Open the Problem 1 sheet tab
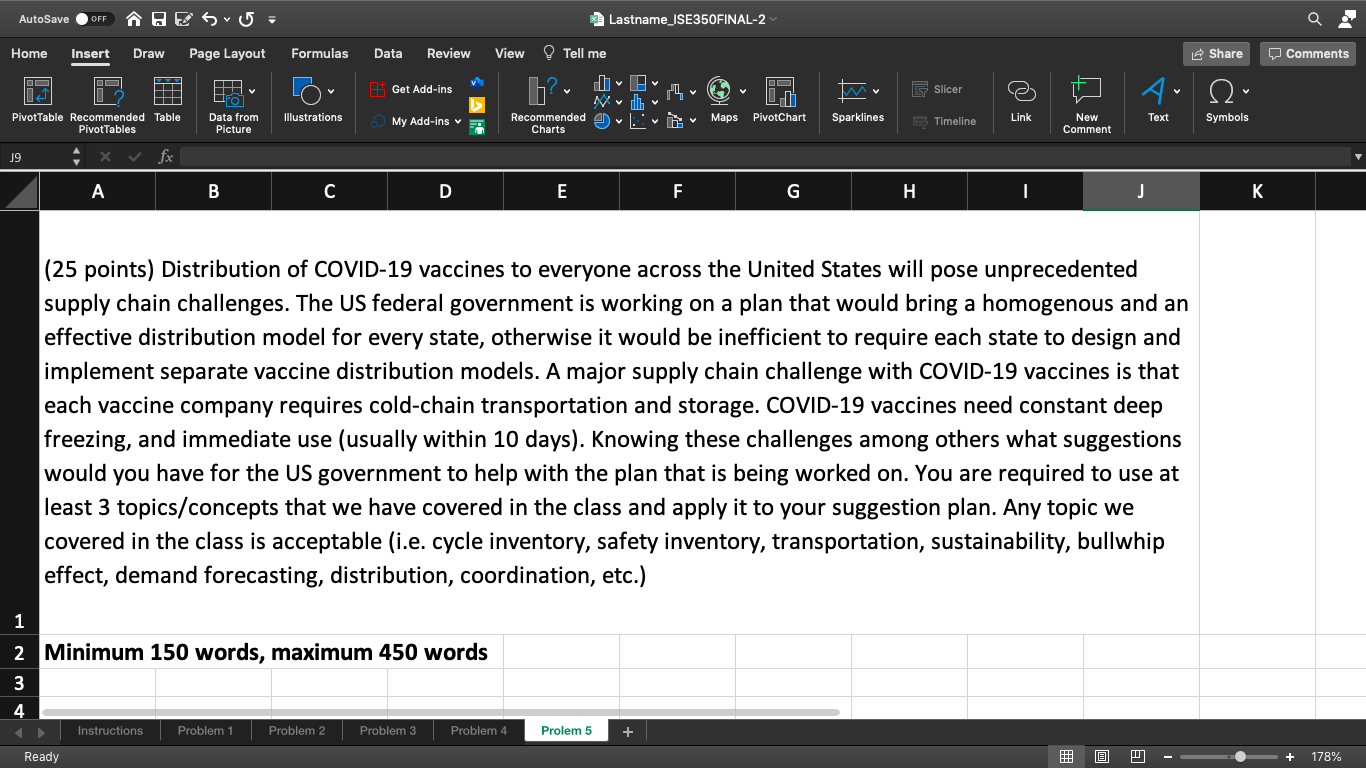The image size is (1366, 768). point(205,731)
